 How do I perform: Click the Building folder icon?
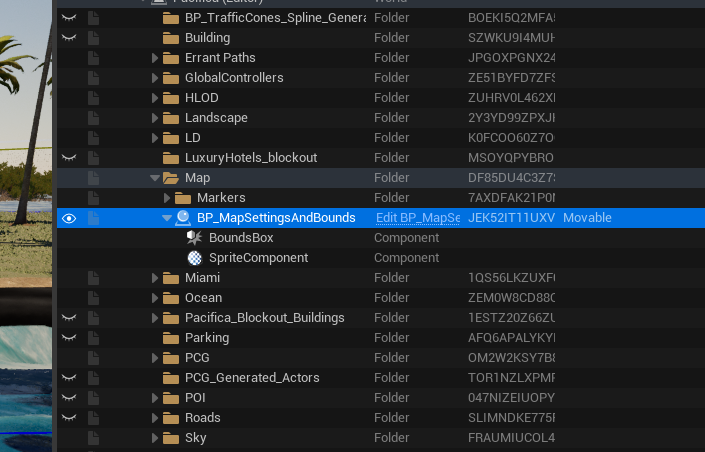click(x=171, y=38)
